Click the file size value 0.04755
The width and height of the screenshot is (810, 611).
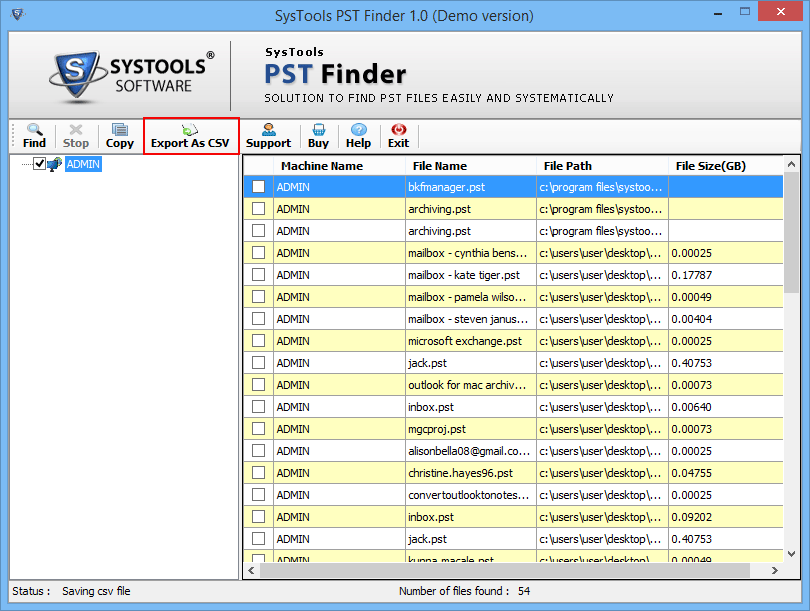(x=691, y=473)
